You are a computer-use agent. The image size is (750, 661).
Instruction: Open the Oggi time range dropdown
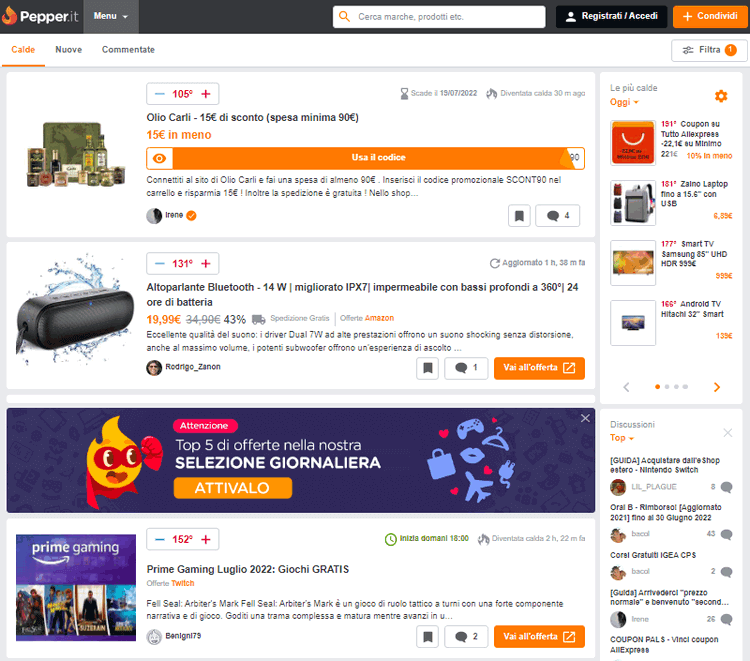coord(624,102)
